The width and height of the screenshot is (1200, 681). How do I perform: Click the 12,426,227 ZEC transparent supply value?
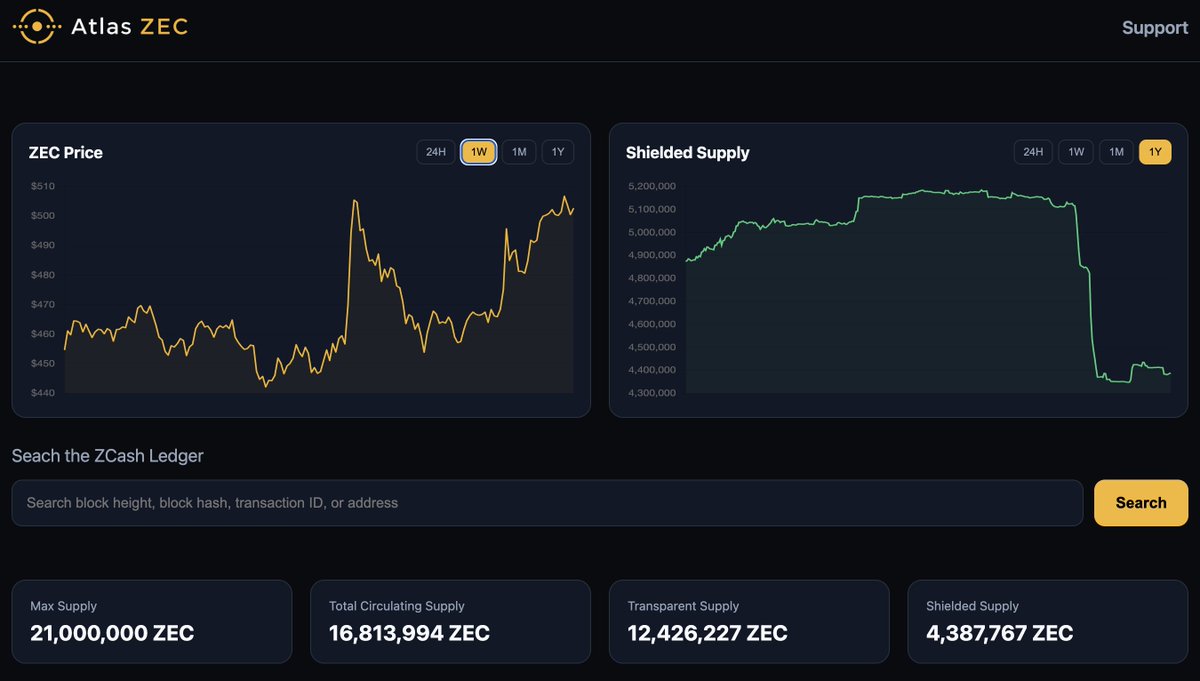pyautogui.click(x=707, y=633)
